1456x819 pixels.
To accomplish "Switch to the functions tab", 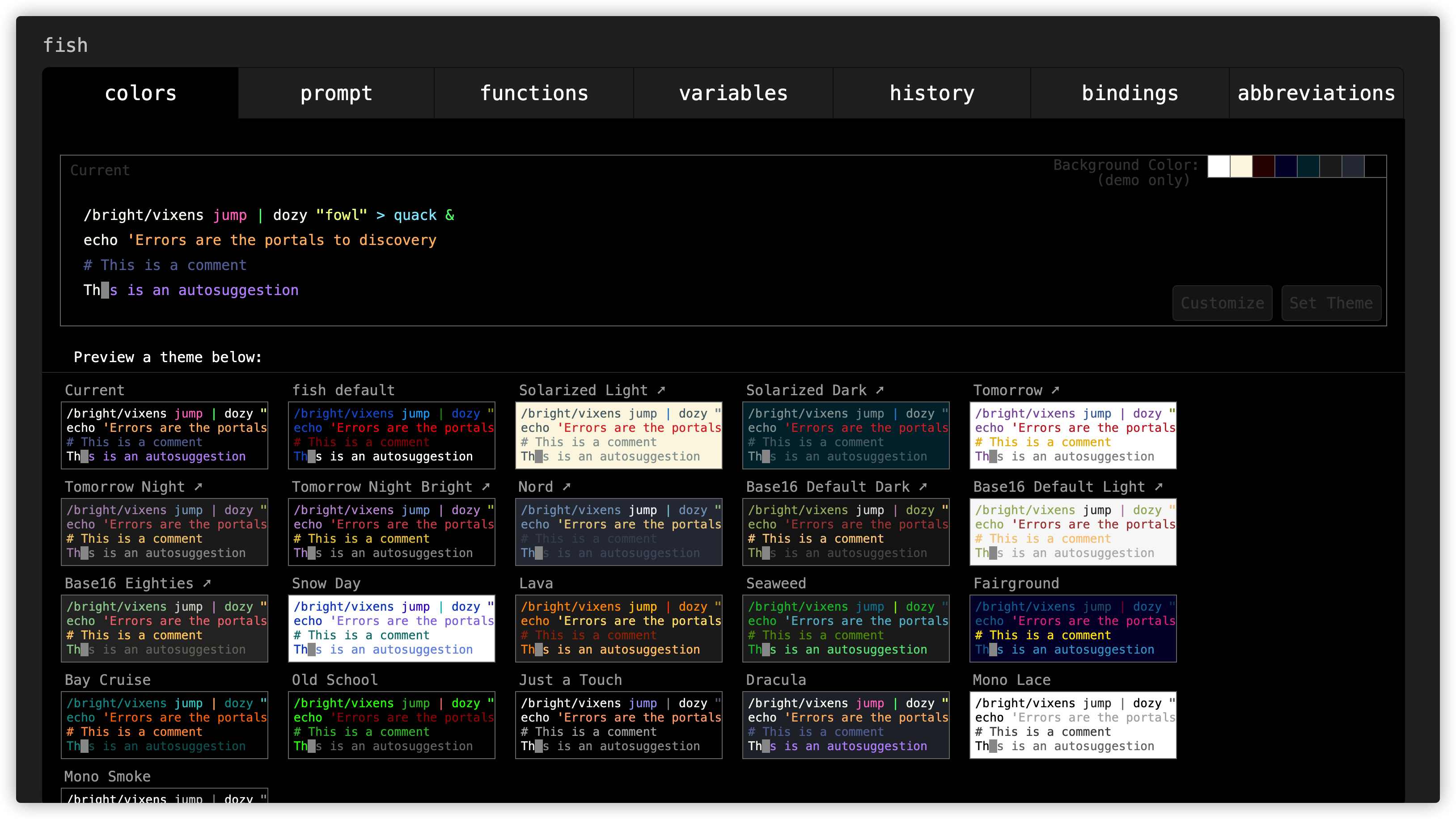I will 534,93.
